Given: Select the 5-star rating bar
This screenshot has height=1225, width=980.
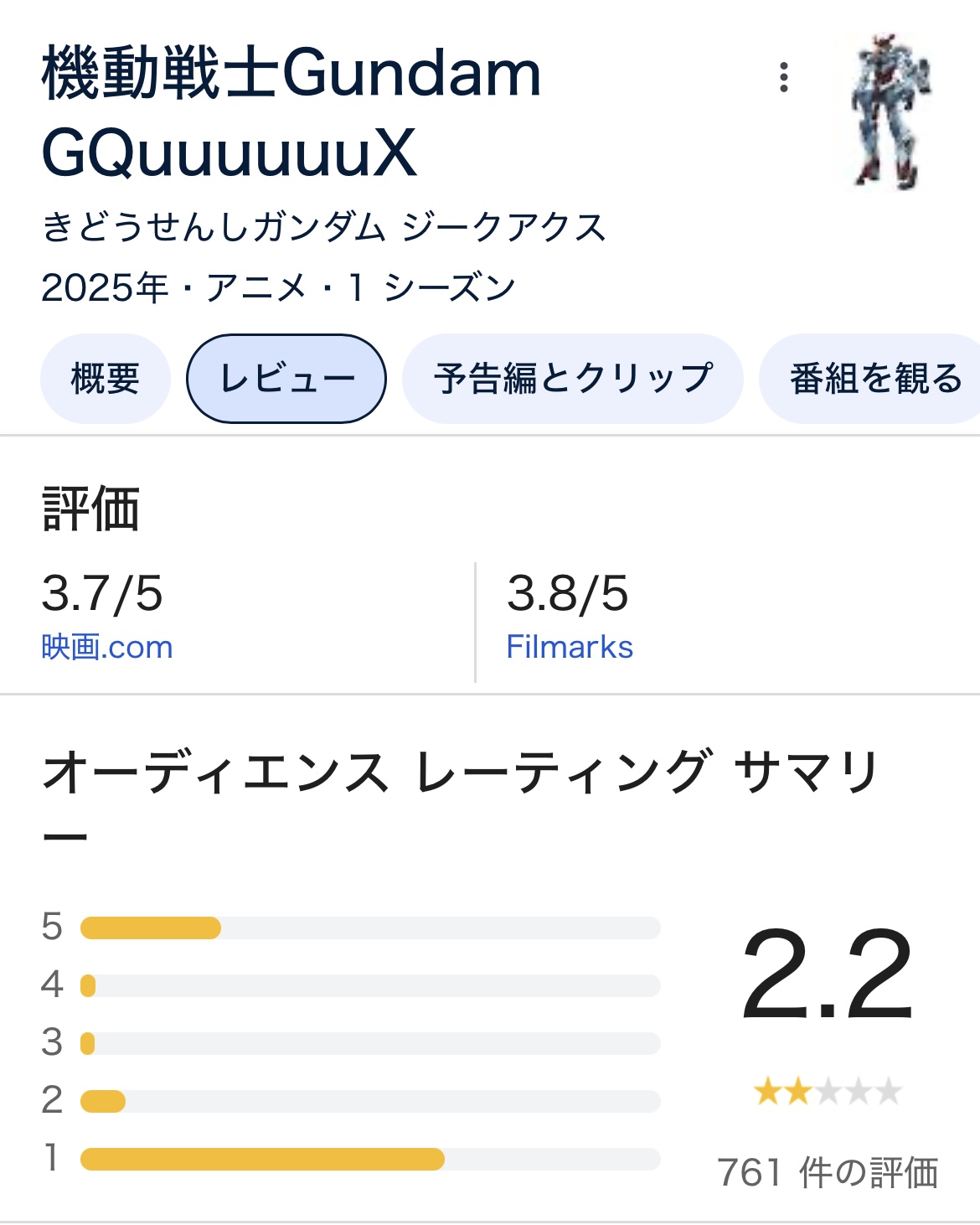Looking at the screenshot, I should coord(370,928).
